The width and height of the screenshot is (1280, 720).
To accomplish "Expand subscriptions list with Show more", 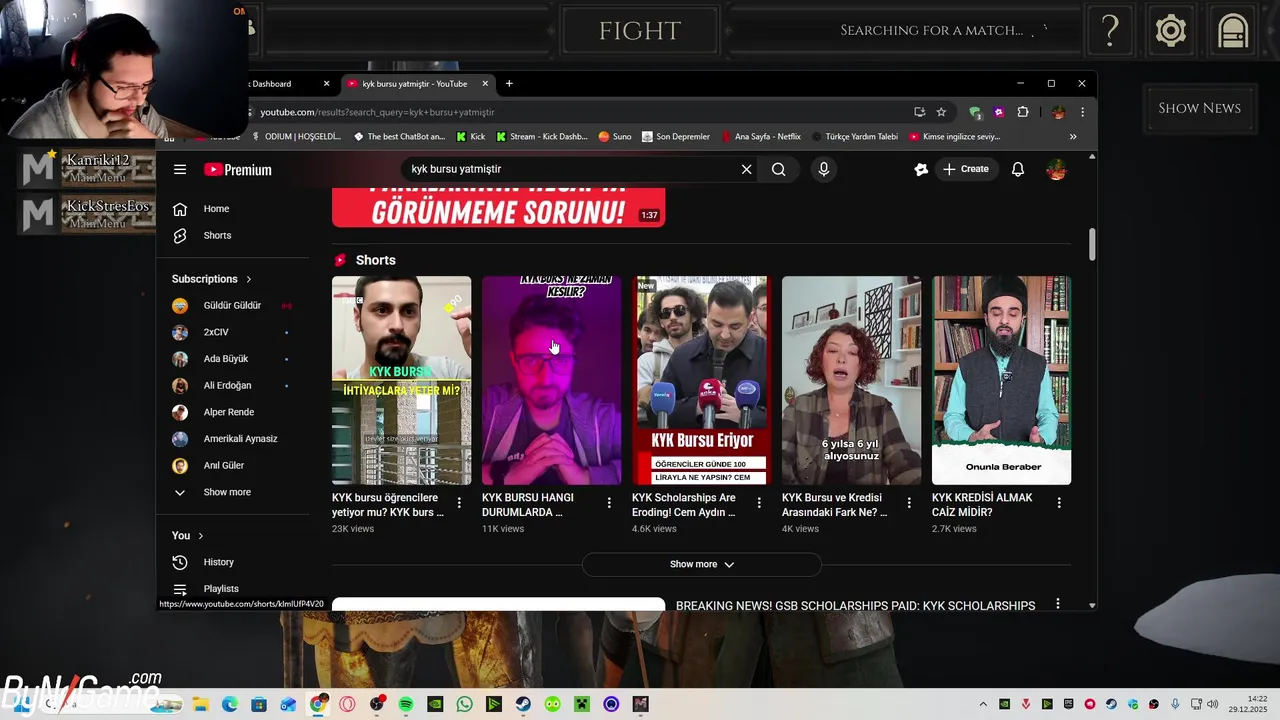I will tap(227, 492).
